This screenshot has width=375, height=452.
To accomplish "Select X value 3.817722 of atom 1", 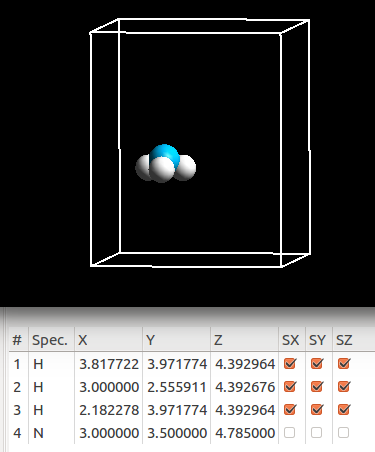I will point(109,364).
